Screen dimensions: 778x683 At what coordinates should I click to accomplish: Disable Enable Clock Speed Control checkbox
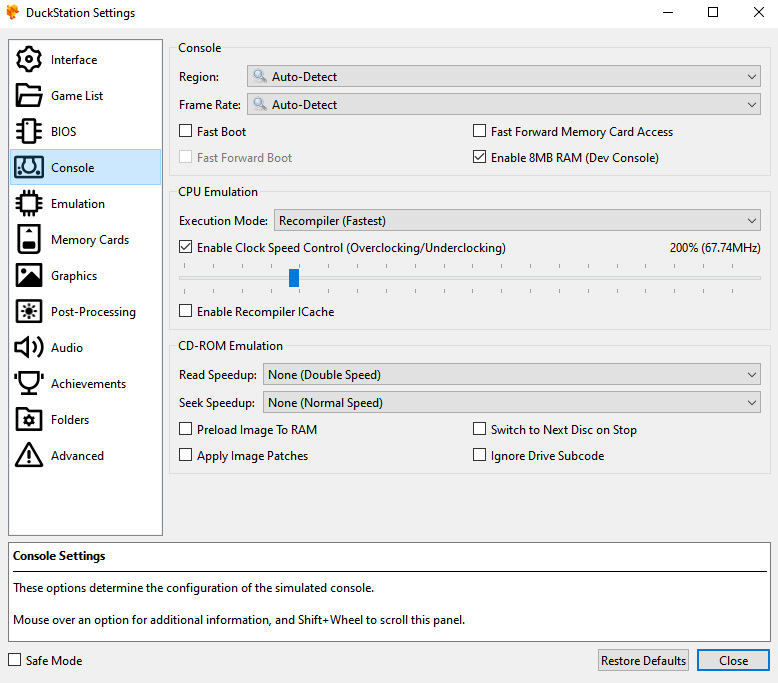pos(186,247)
